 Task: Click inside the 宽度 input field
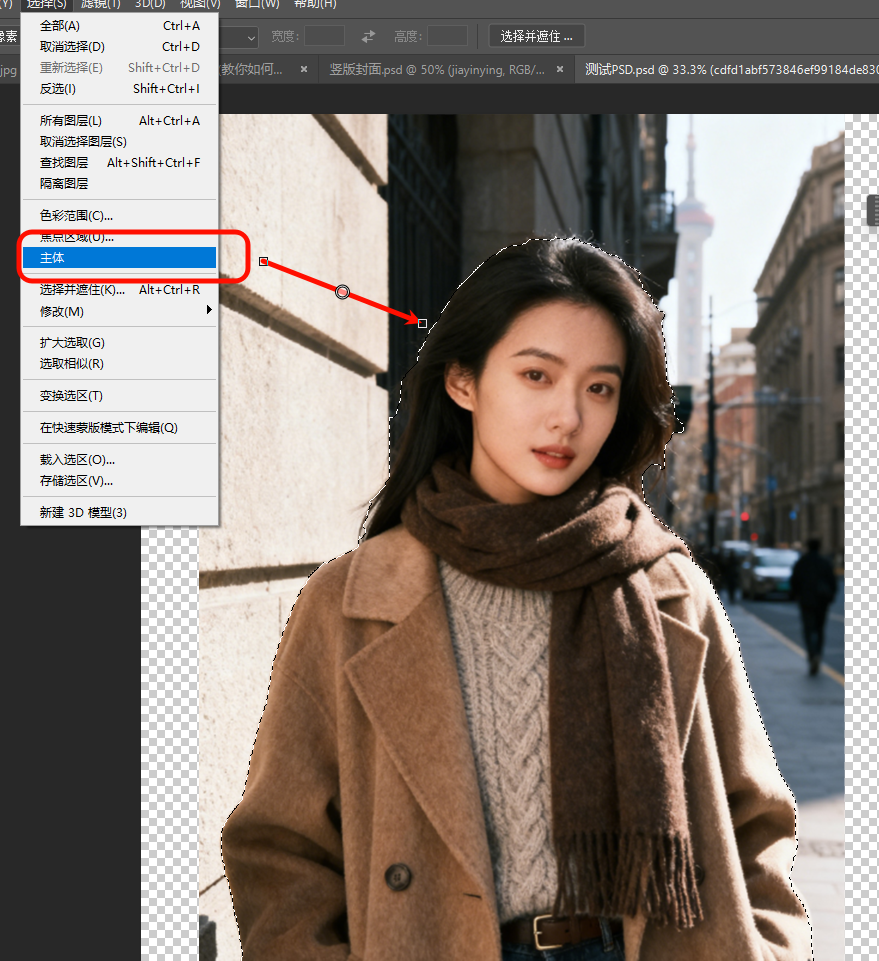[x=325, y=36]
